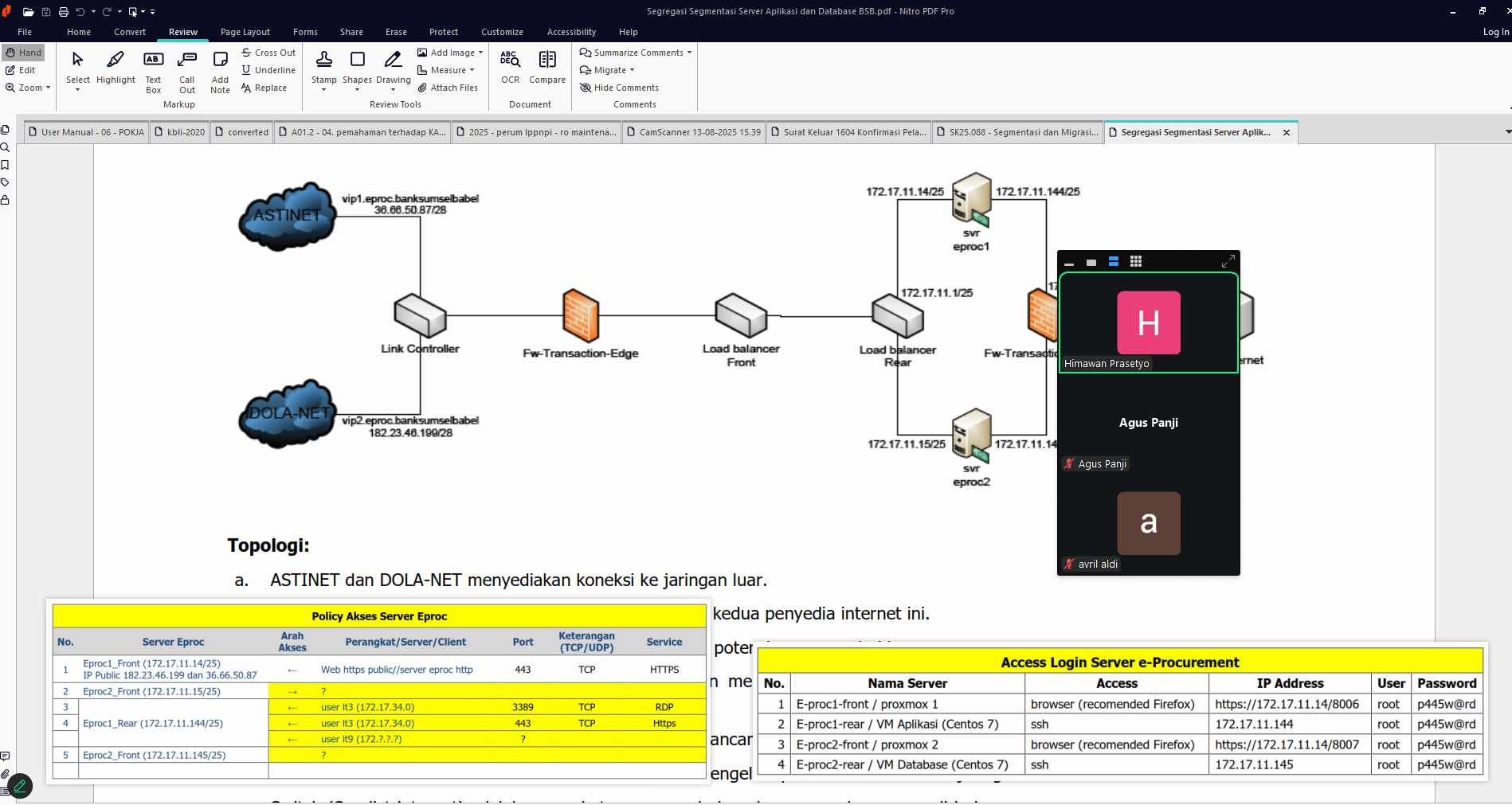Click the print icon in quick access toolbar

(64, 12)
